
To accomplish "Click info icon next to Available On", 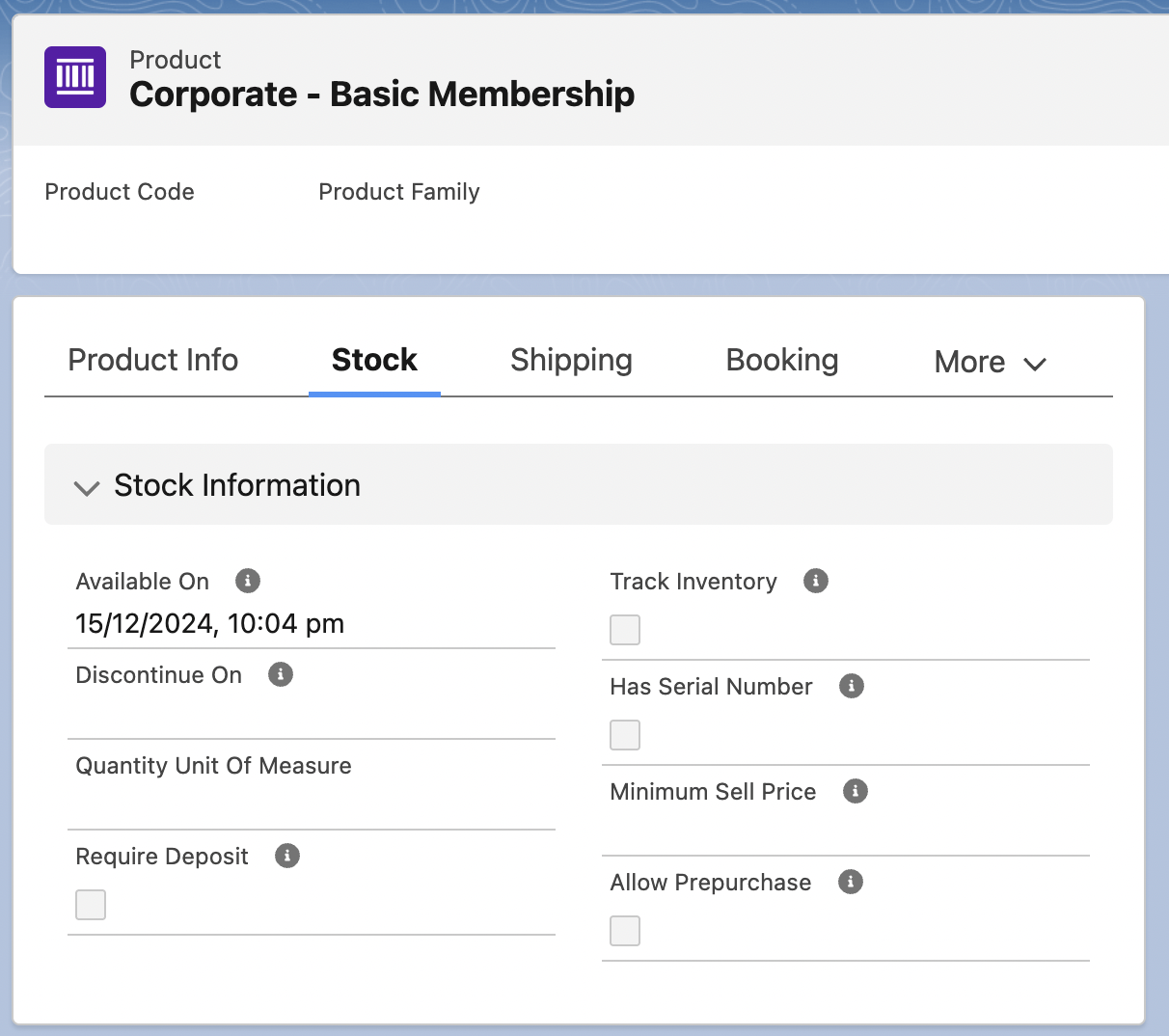I will tap(248, 581).
